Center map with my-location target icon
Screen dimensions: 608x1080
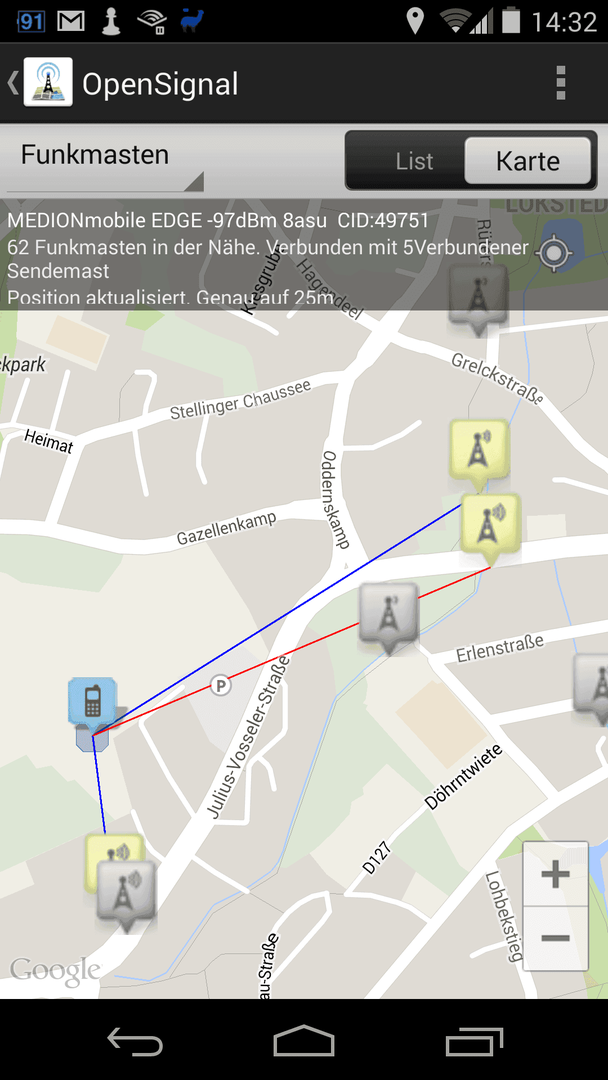(554, 253)
